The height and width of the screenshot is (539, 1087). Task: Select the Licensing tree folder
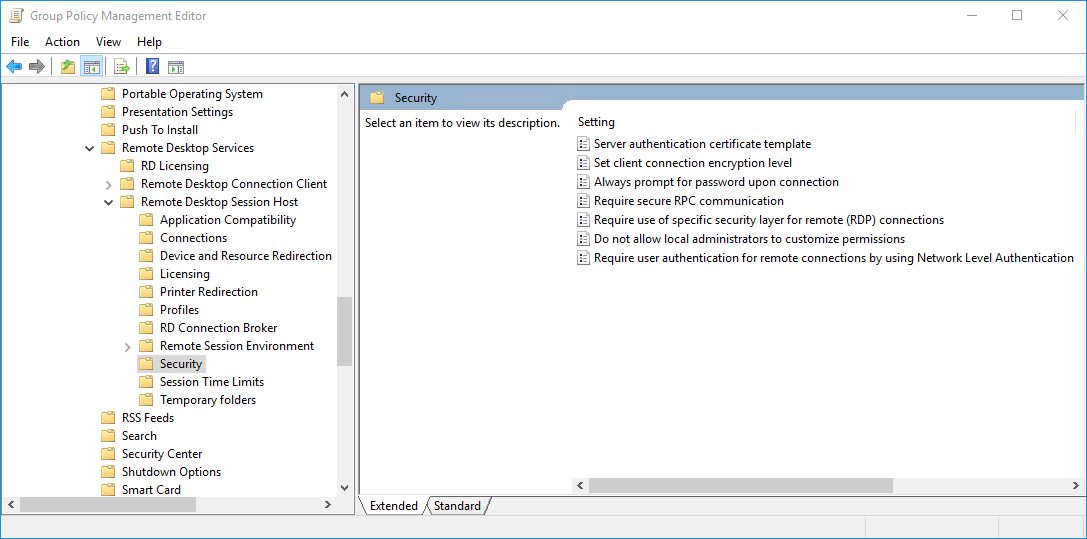point(184,274)
